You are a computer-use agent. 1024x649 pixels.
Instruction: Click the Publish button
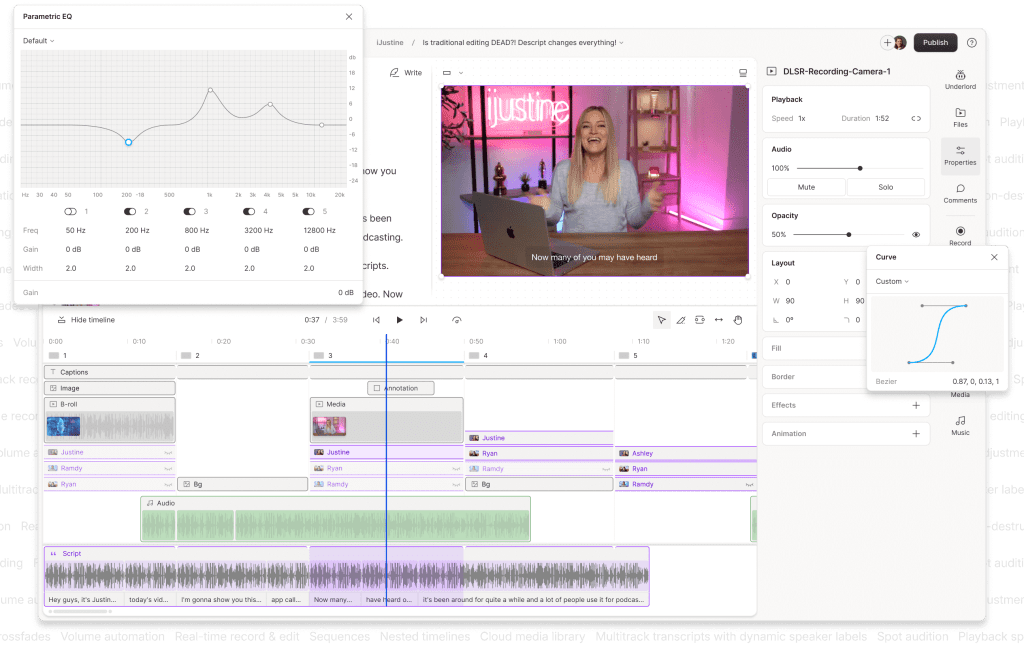(x=935, y=43)
